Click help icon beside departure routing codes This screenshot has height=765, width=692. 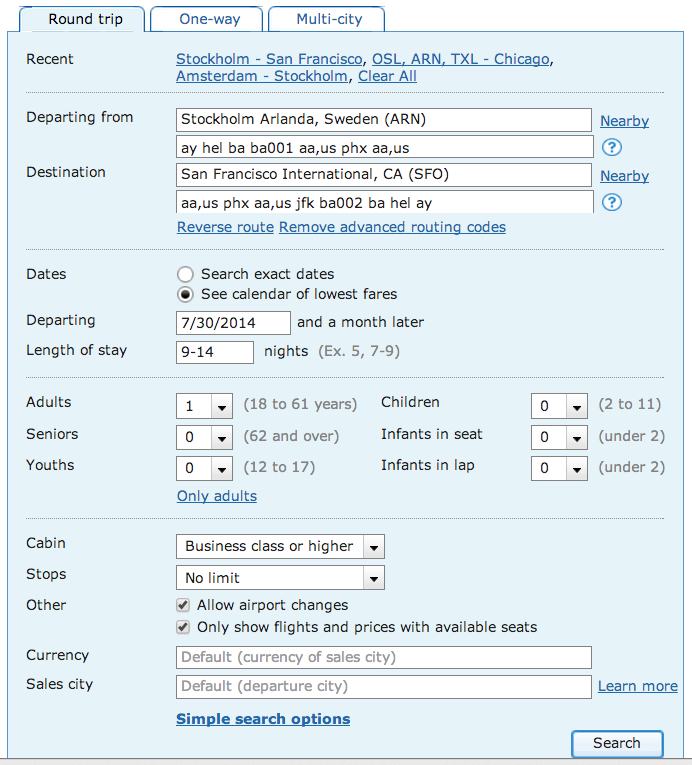(x=612, y=148)
